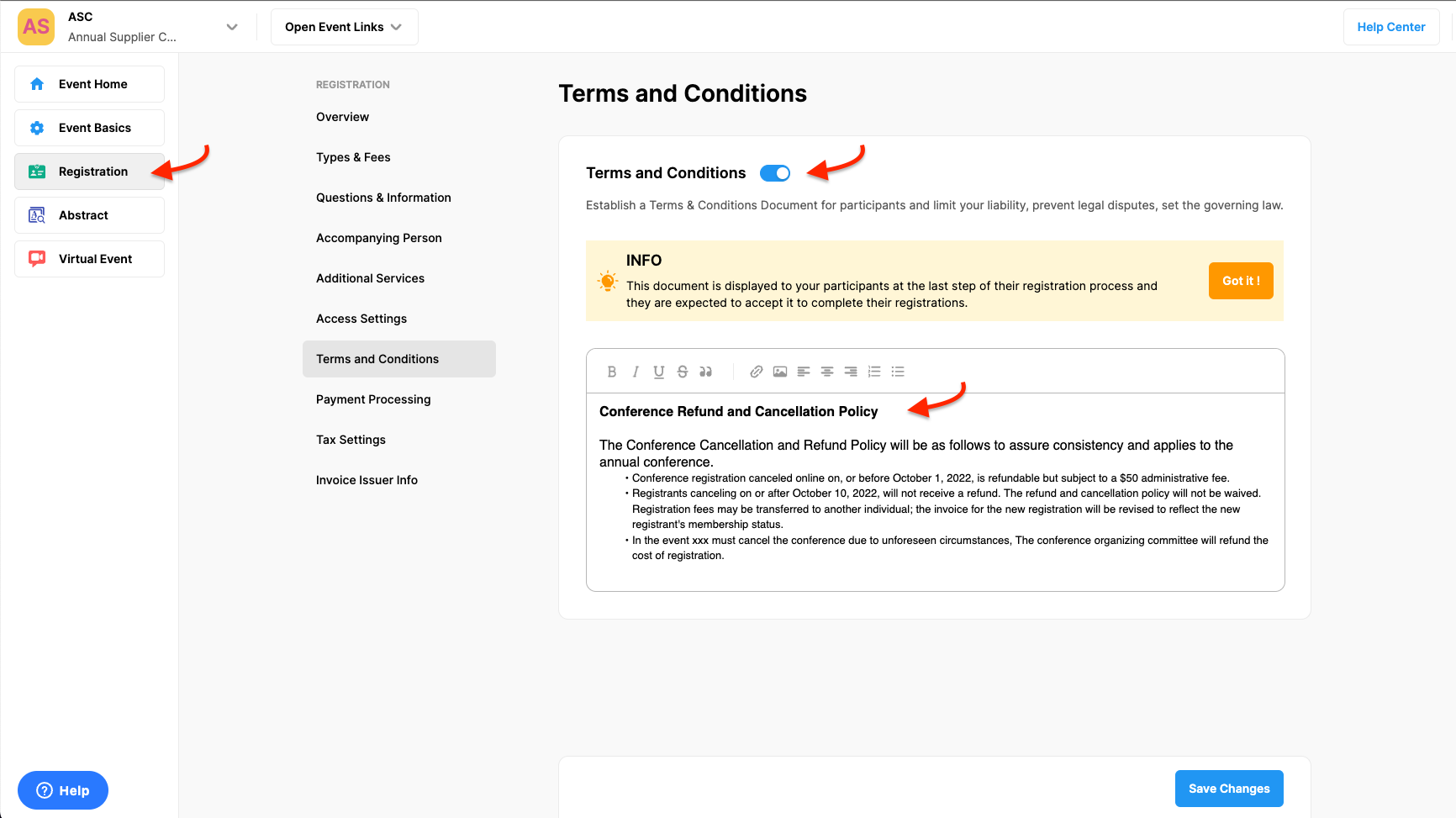Open the Open Event Links dropdown

pyautogui.click(x=344, y=27)
